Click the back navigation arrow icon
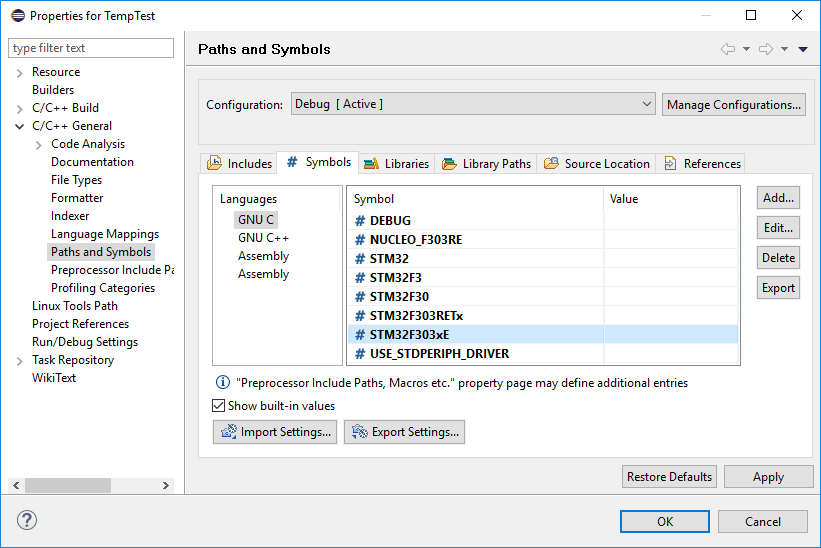821x548 pixels. (x=728, y=49)
